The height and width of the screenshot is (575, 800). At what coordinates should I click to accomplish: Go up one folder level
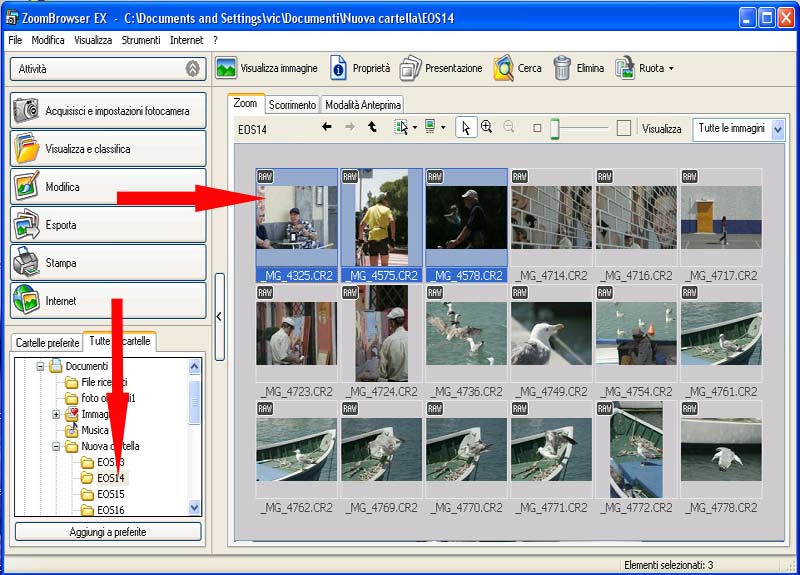click(x=372, y=128)
